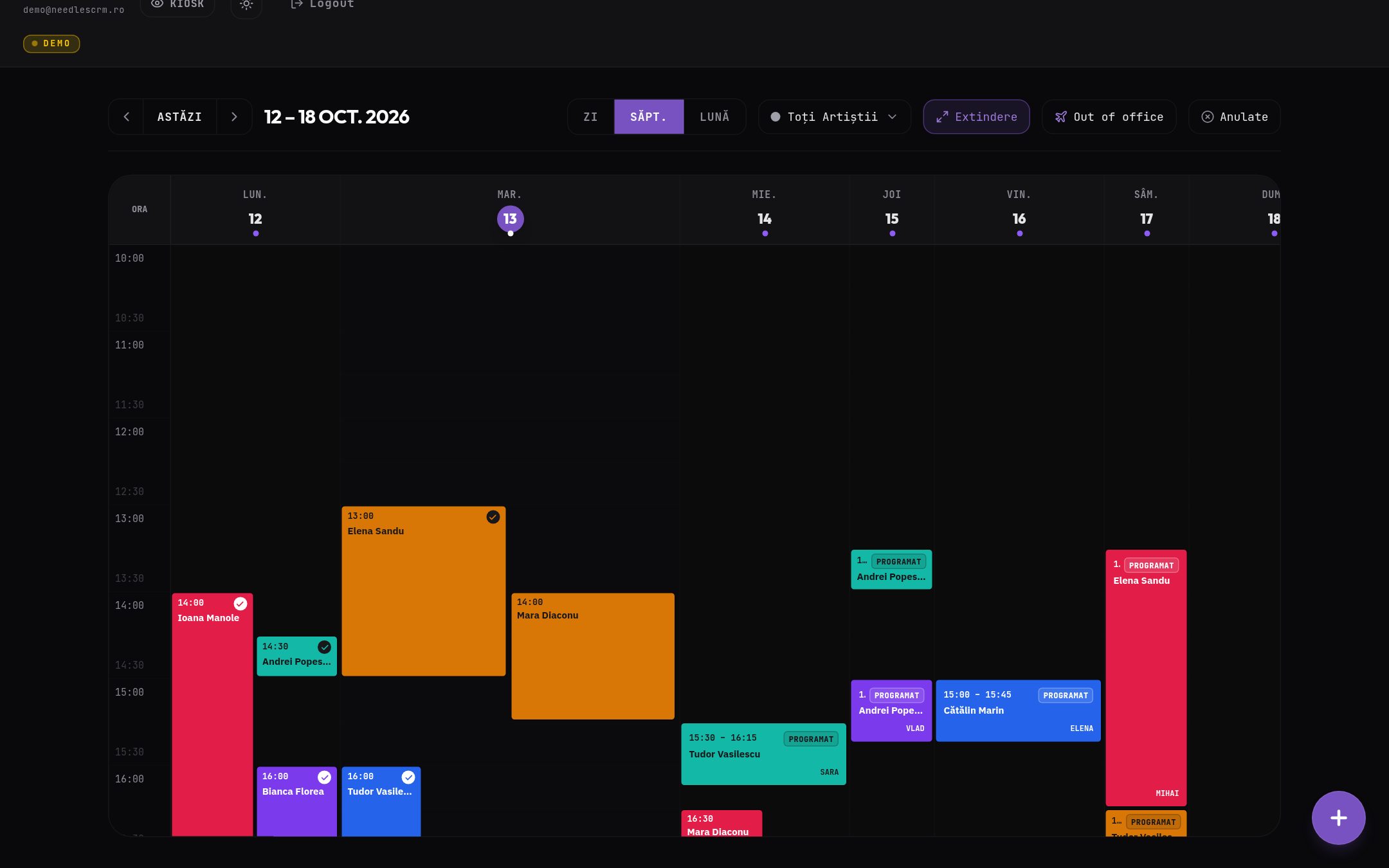Click checkmark on Ioana Manole appointment
This screenshot has height=868, width=1389.
240,603
